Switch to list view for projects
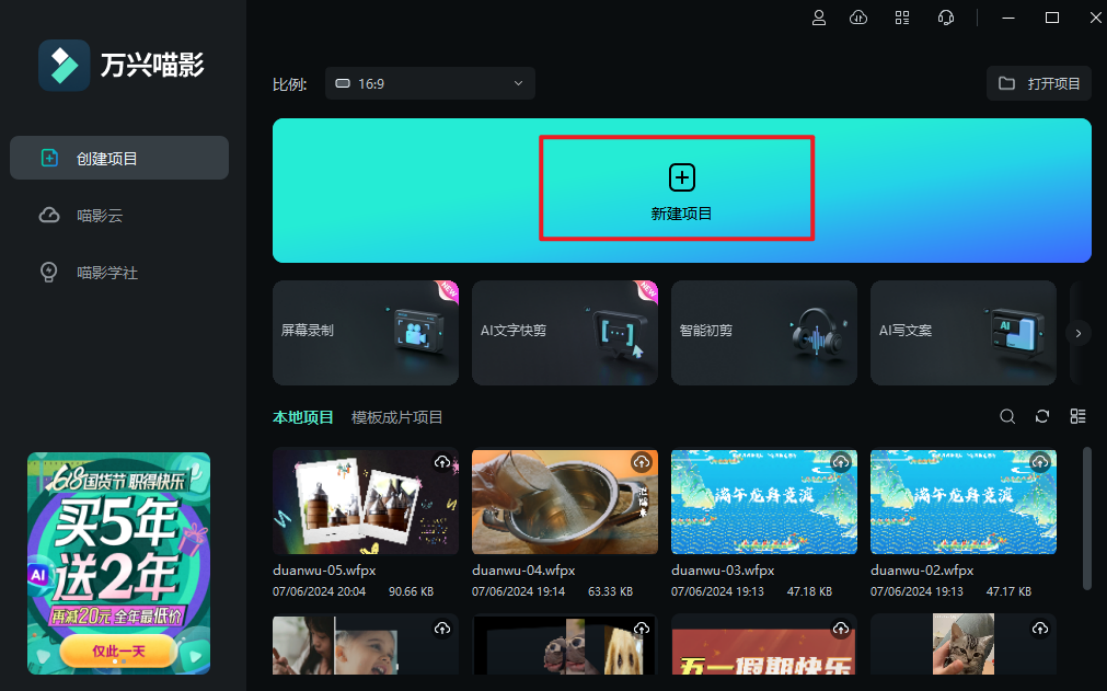This screenshot has height=692, width=1108. point(1077,416)
